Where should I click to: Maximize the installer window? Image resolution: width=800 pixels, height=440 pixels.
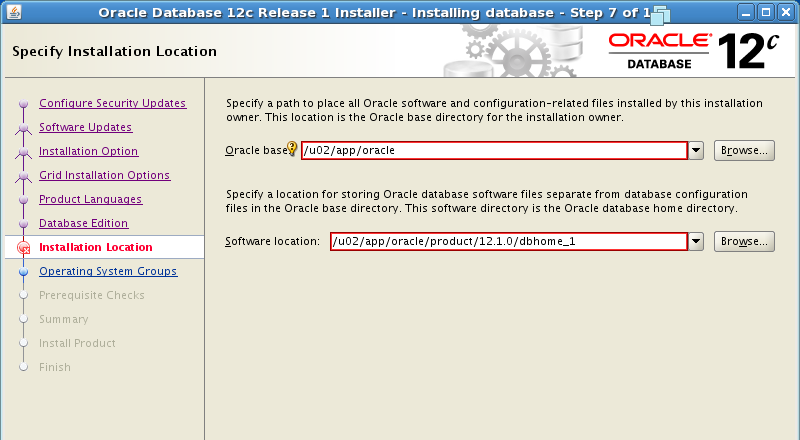click(x=766, y=12)
